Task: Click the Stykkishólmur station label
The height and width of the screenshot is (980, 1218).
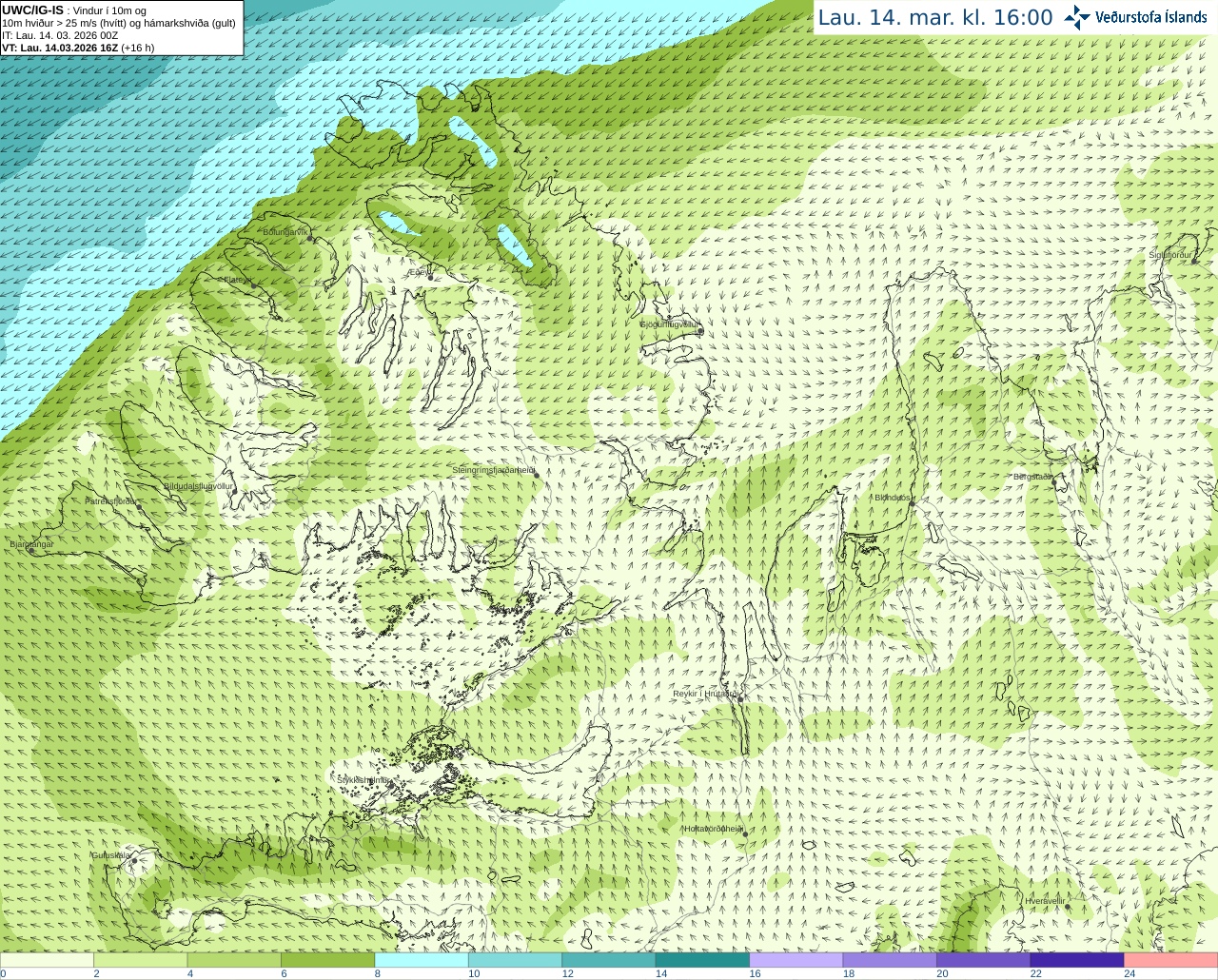Action: [x=363, y=780]
